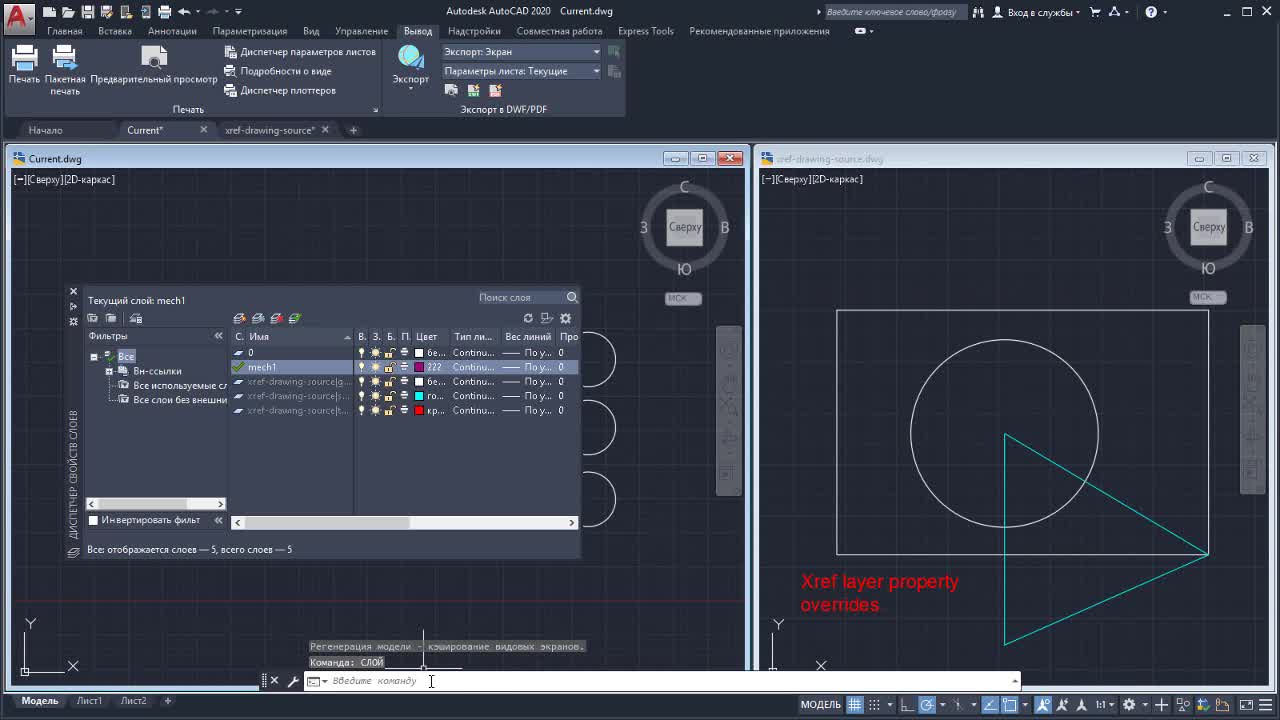Open red color swatch of xref layer
Viewport: 1280px width, 720px height.
419,410
